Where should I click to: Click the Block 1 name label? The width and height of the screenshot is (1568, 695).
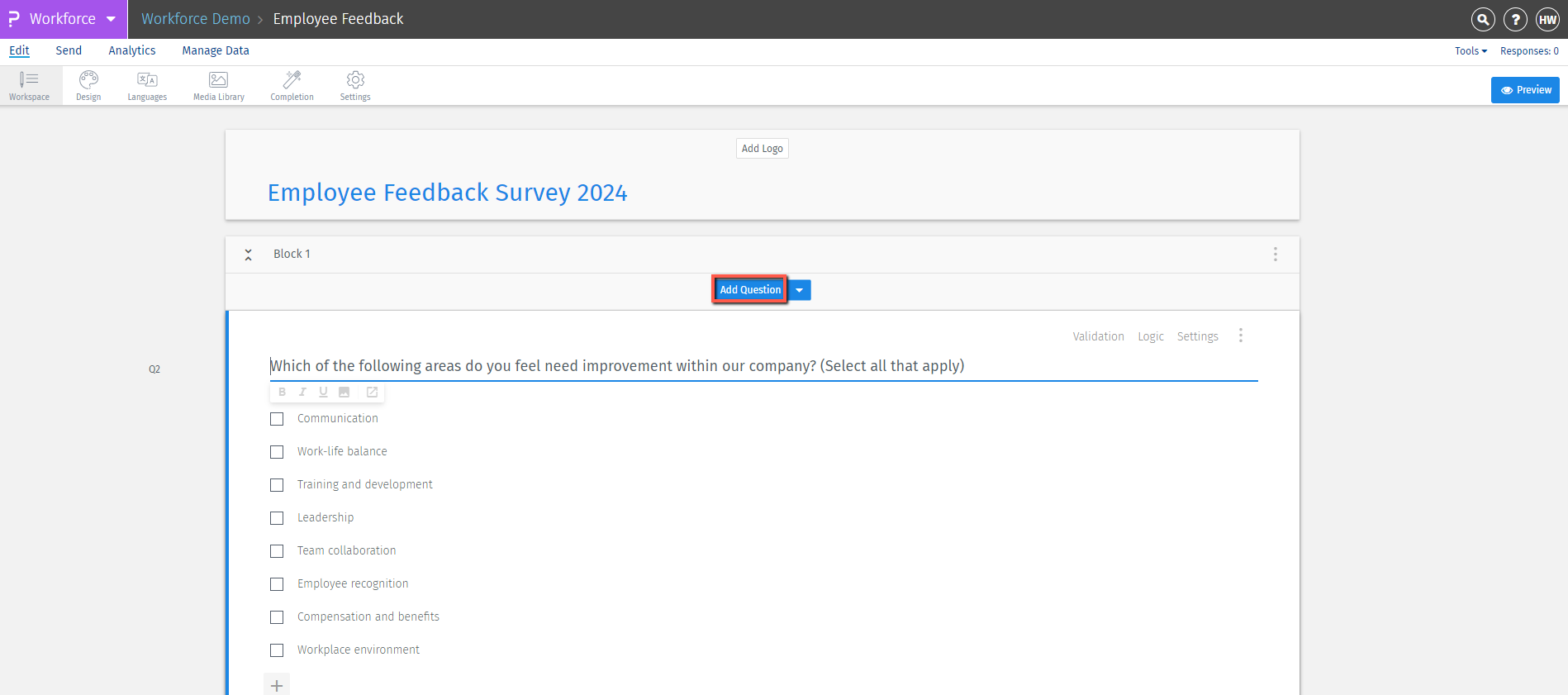point(292,254)
